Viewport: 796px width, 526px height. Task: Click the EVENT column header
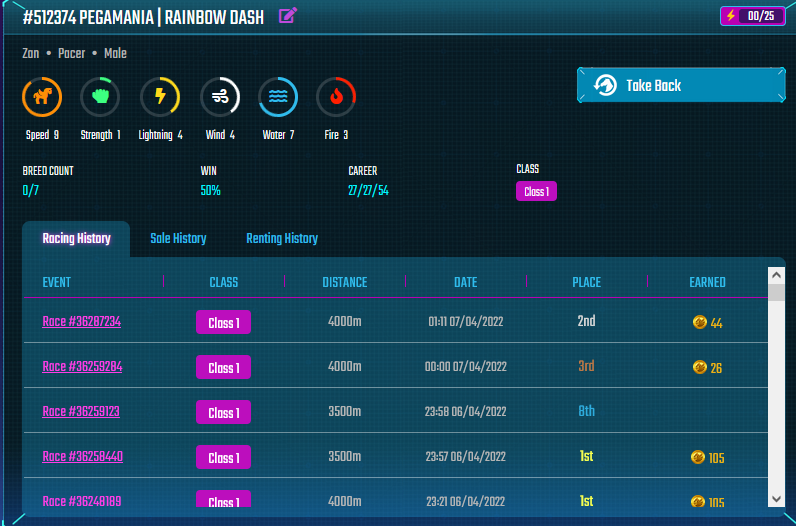(x=56, y=282)
